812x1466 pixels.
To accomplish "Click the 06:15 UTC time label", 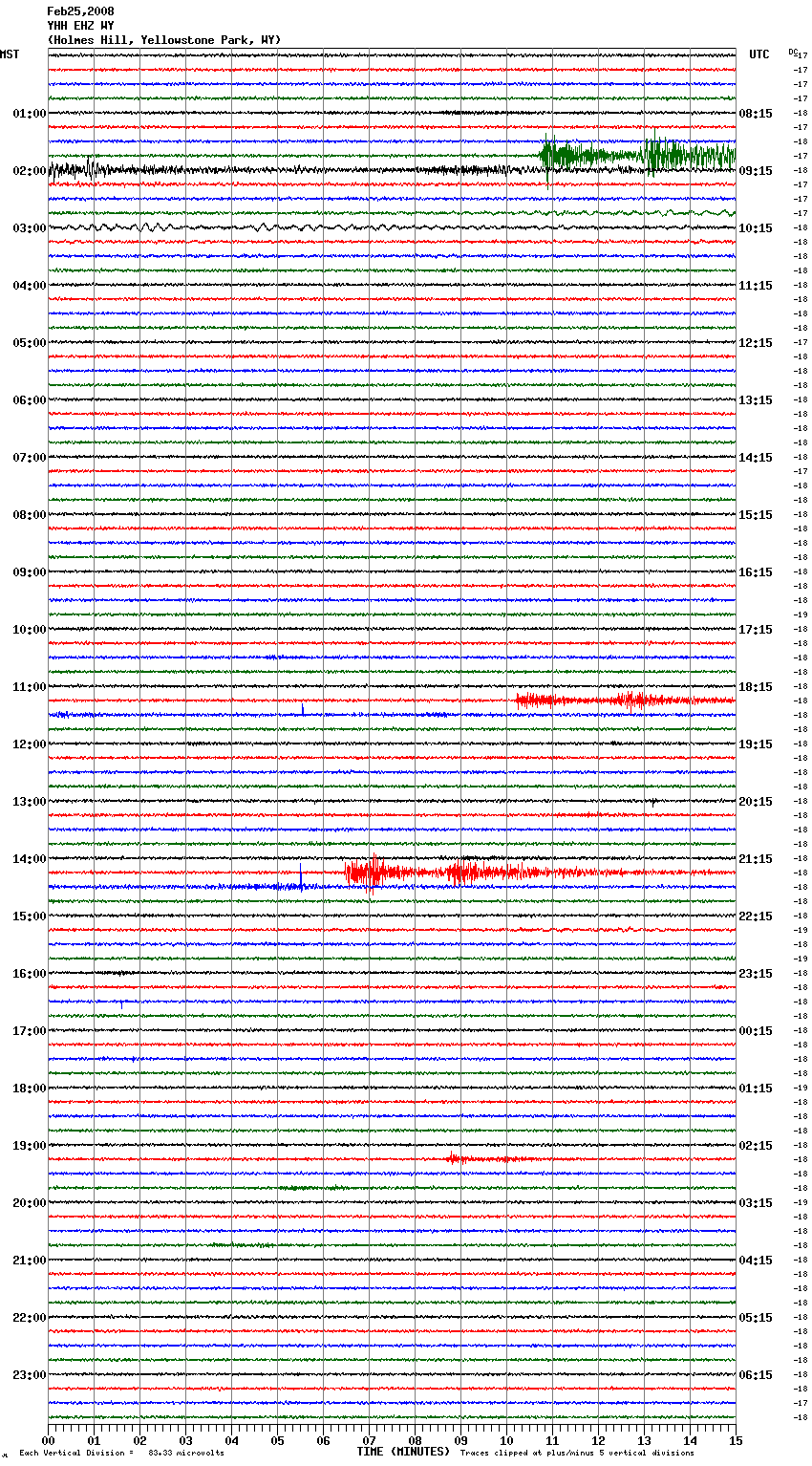I will coord(756,1375).
